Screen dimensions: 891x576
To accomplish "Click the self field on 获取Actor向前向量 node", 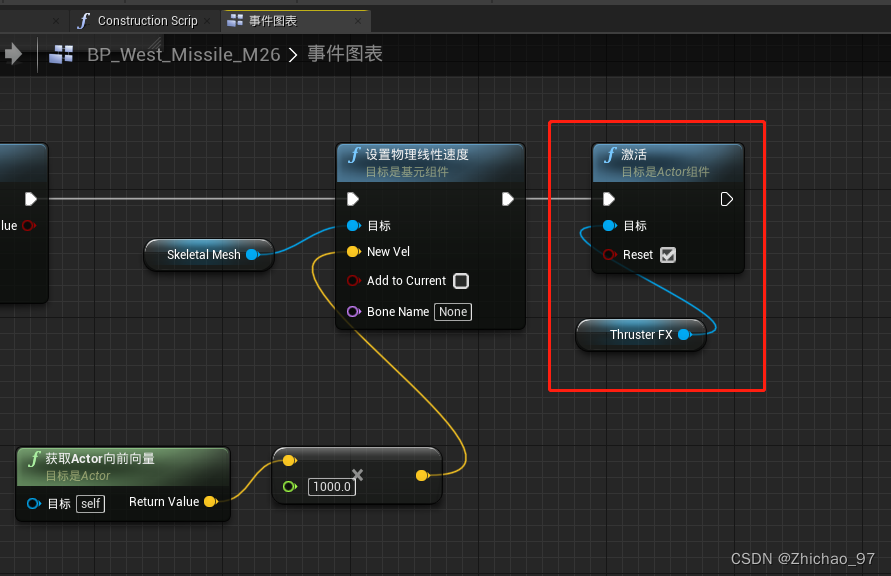I will (89, 503).
